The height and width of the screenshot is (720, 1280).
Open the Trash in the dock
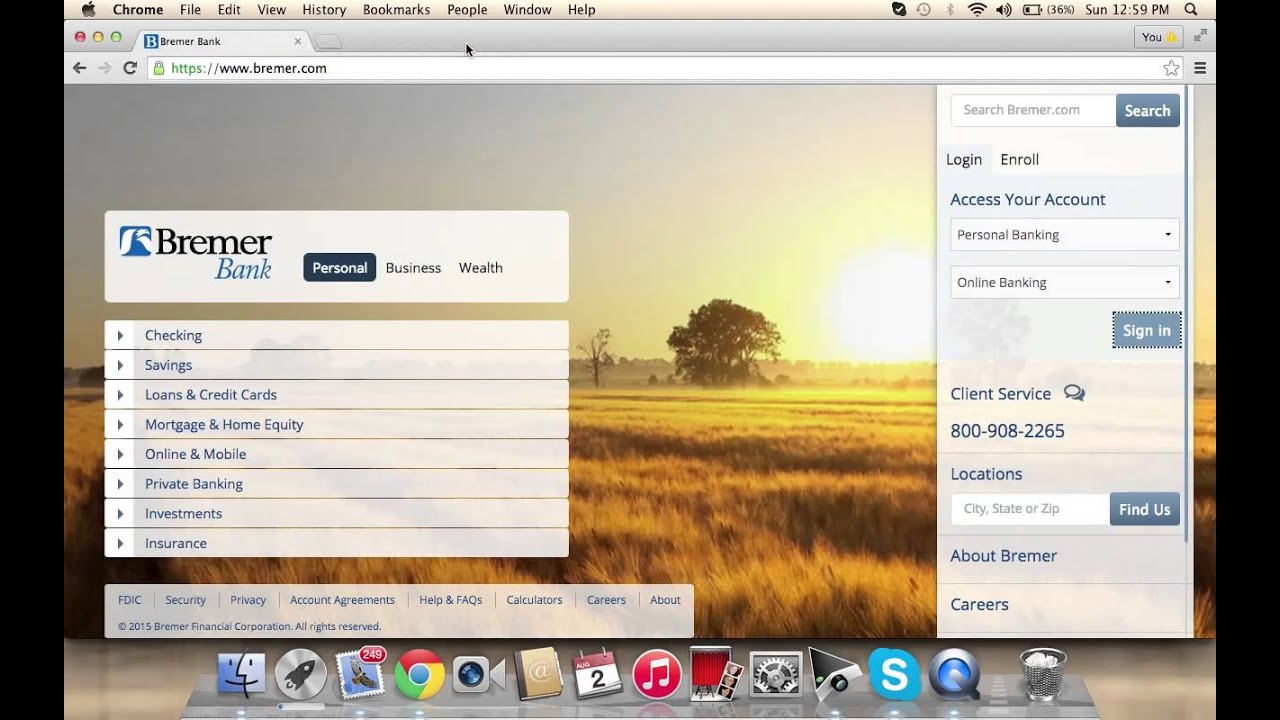point(1042,674)
